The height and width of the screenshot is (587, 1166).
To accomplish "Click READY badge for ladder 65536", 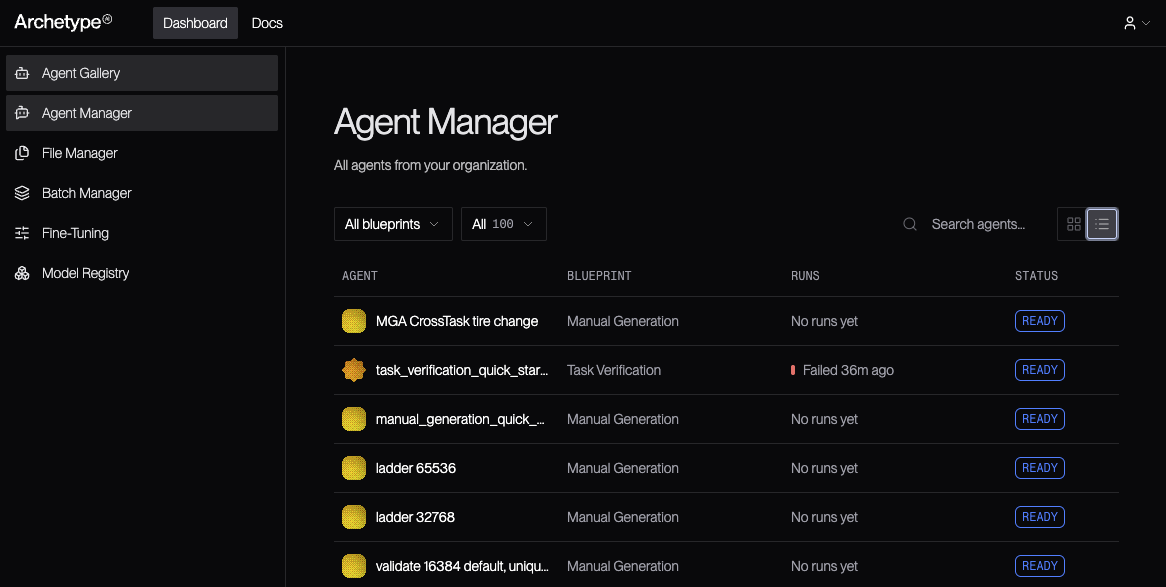I will coord(1040,468).
